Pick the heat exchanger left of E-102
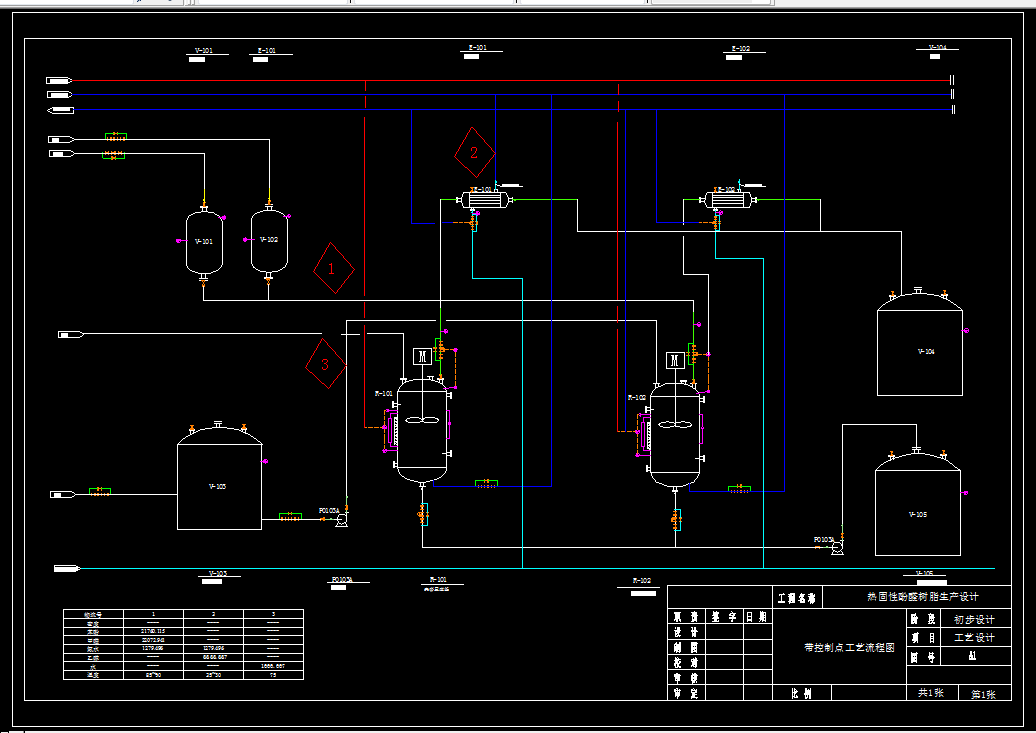Image resolution: width=1036 pixels, height=733 pixels. pos(485,199)
